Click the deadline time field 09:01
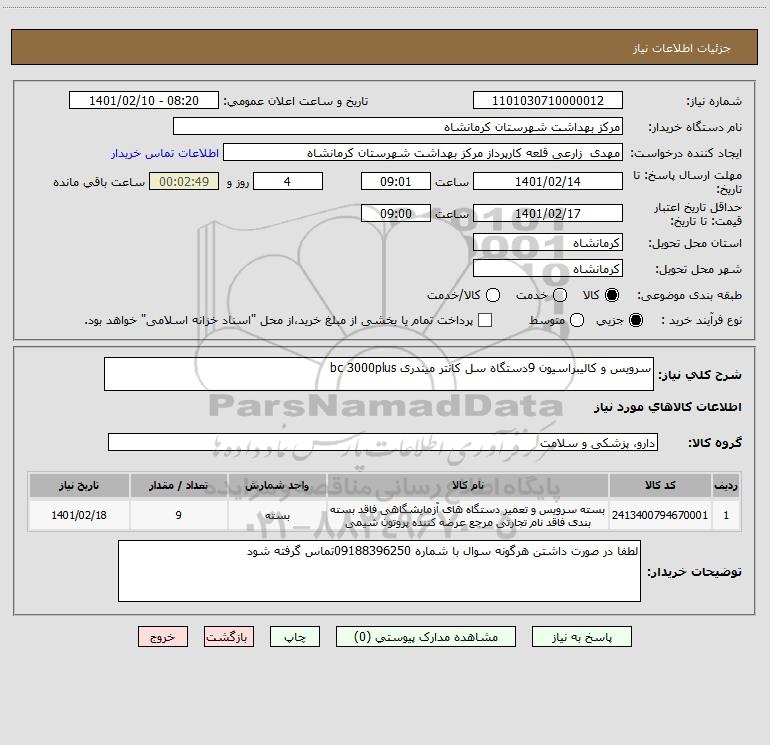This screenshot has width=770, height=745. 396,181
